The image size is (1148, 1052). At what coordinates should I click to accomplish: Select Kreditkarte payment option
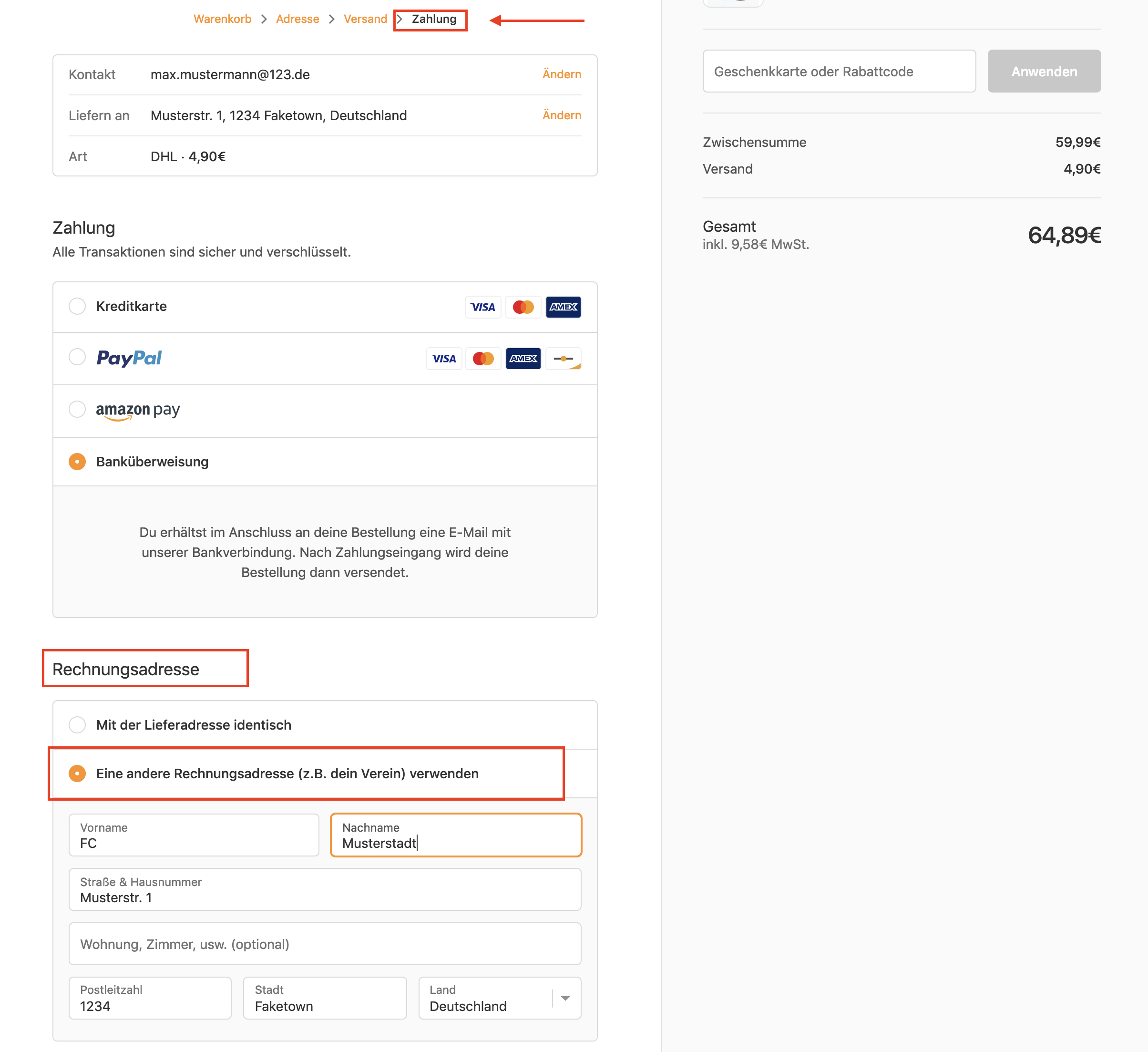[77, 307]
